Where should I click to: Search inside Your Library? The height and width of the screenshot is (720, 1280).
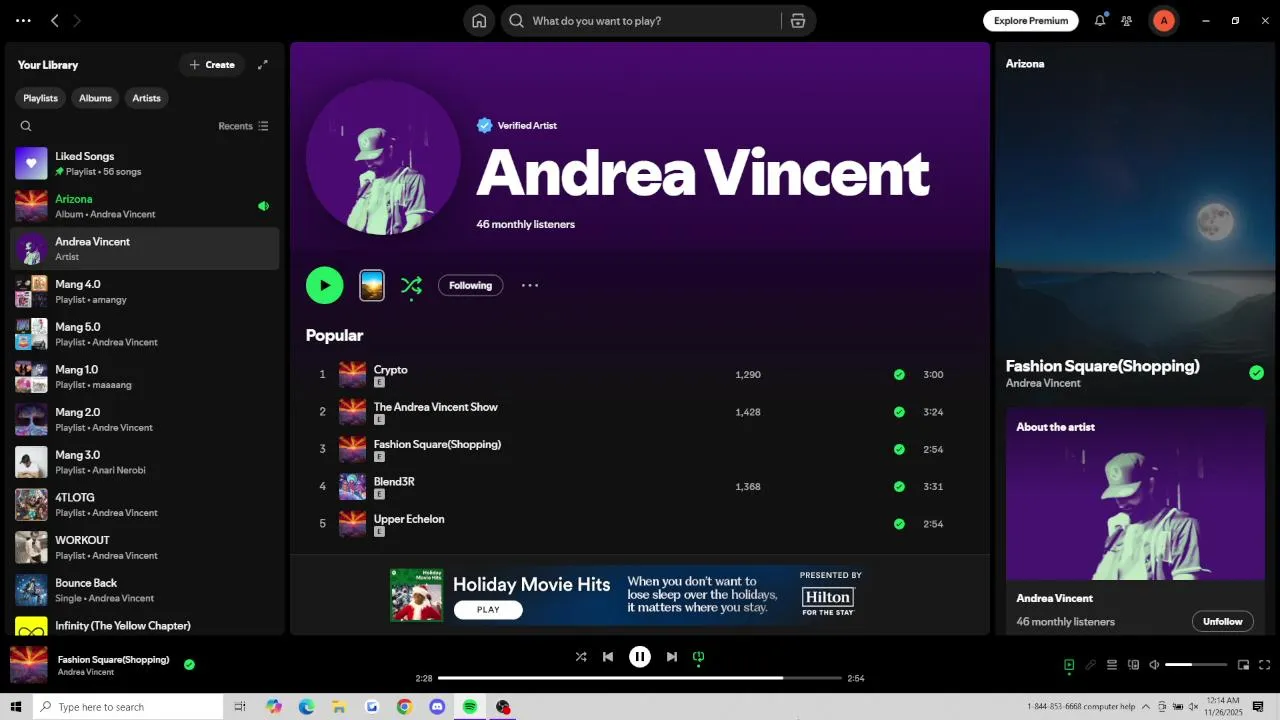coord(26,126)
